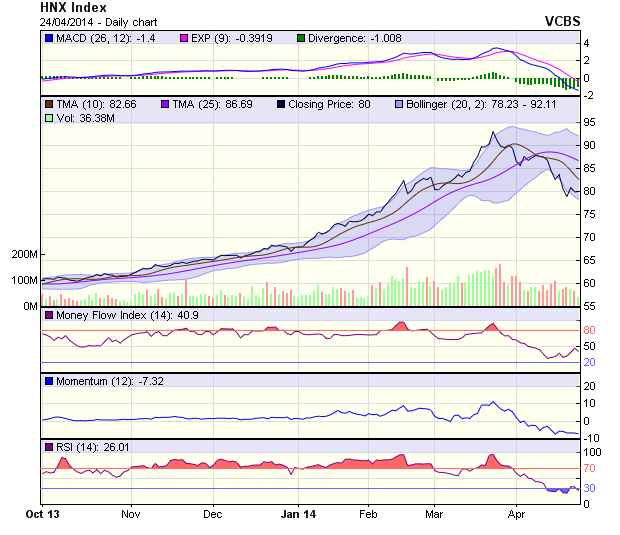Click the RSI 70 overbought level label

coord(590,468)
